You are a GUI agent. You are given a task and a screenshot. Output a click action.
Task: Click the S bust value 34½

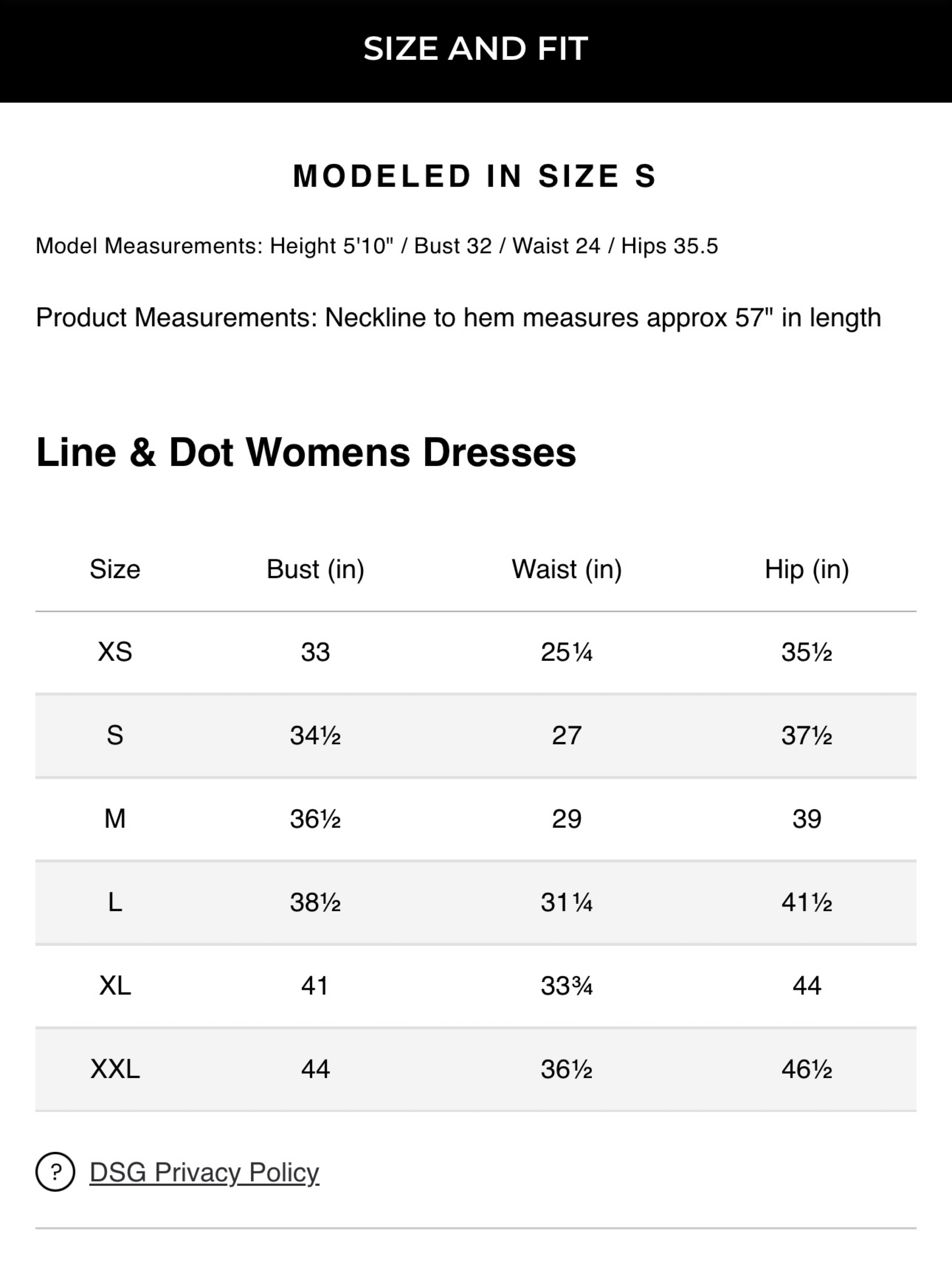coord(315,735)
